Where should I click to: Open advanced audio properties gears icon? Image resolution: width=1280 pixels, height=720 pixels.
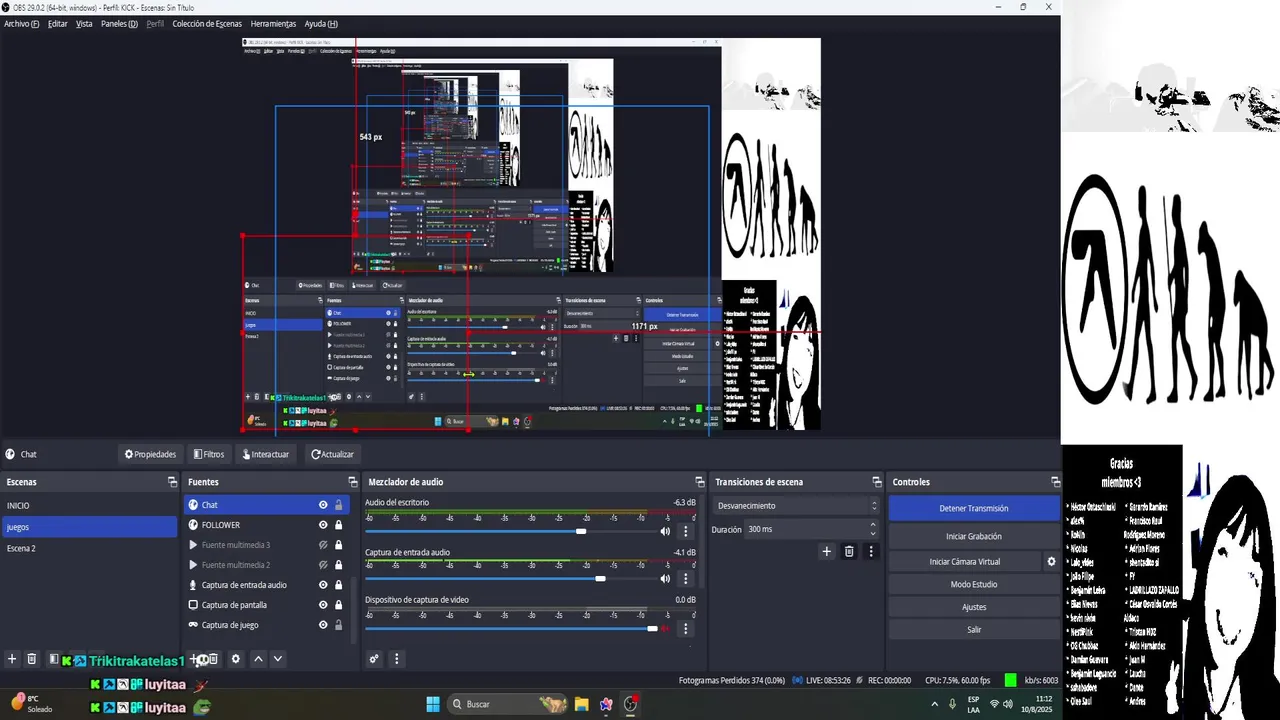click(374, 659)
